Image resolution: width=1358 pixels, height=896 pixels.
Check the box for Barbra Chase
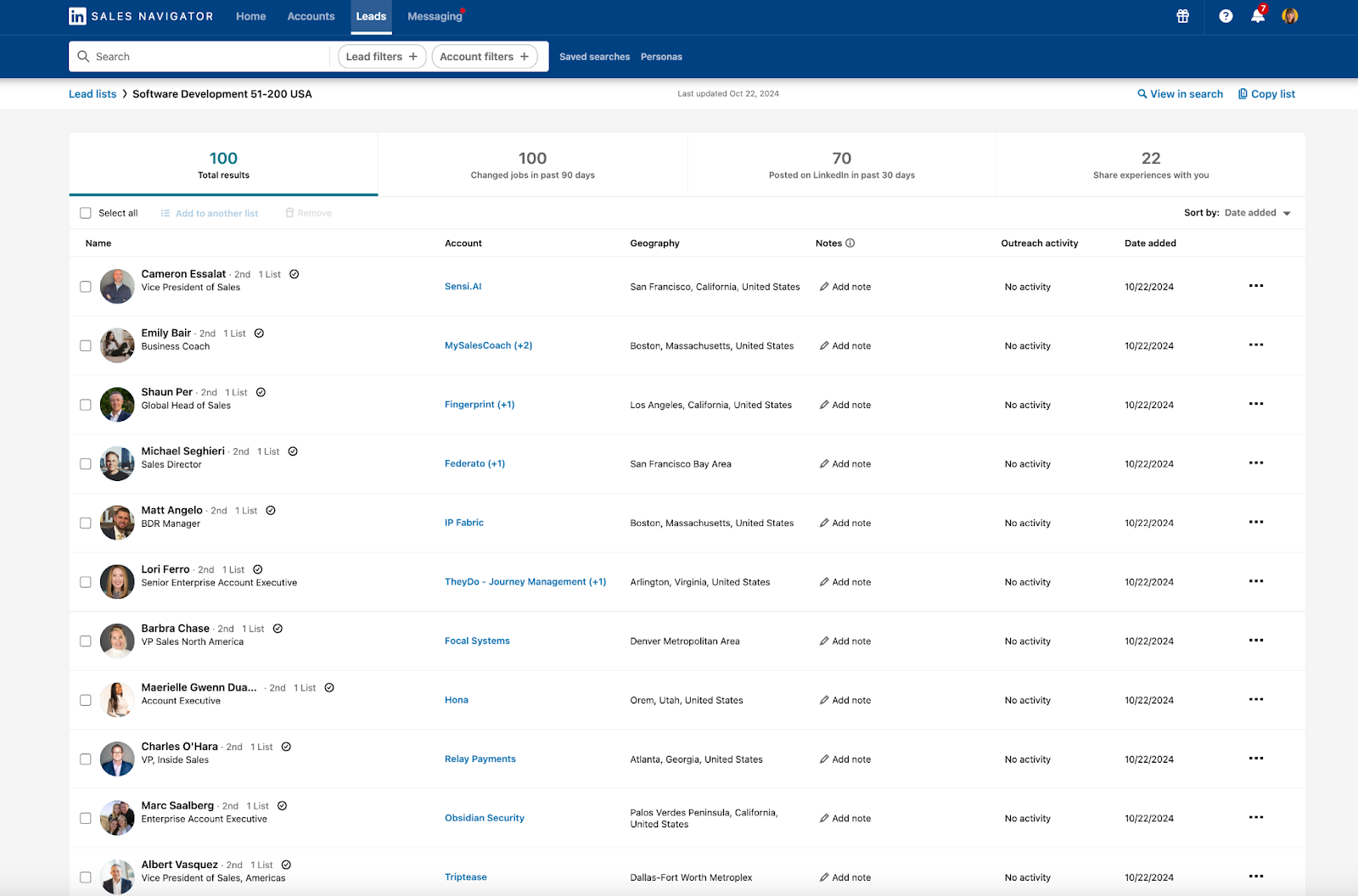(86, 641)
